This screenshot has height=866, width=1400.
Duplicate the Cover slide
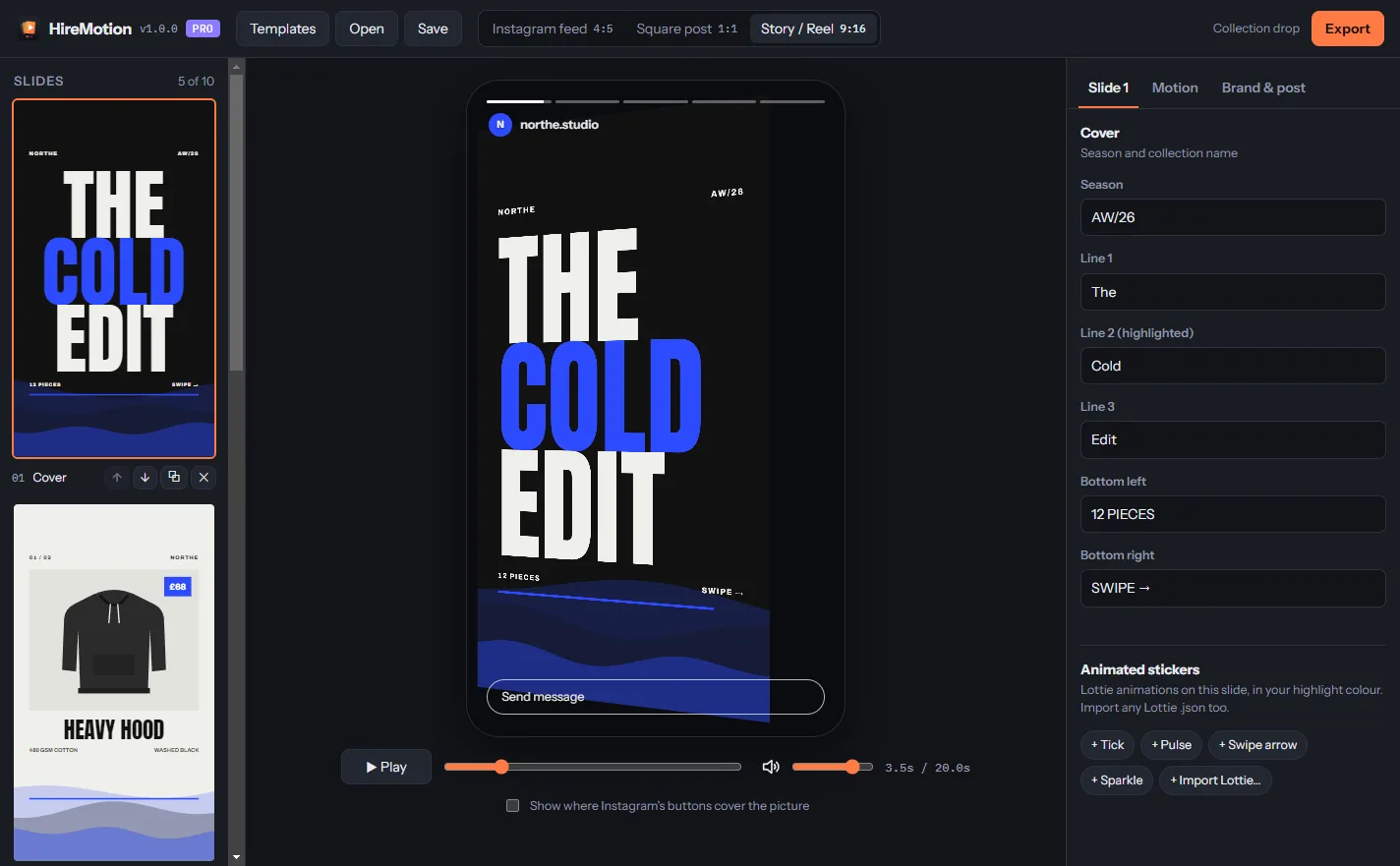(174, 478)
